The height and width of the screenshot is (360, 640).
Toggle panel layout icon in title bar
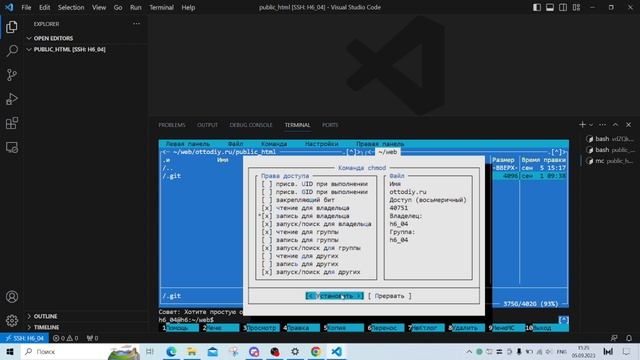[550, 7]
